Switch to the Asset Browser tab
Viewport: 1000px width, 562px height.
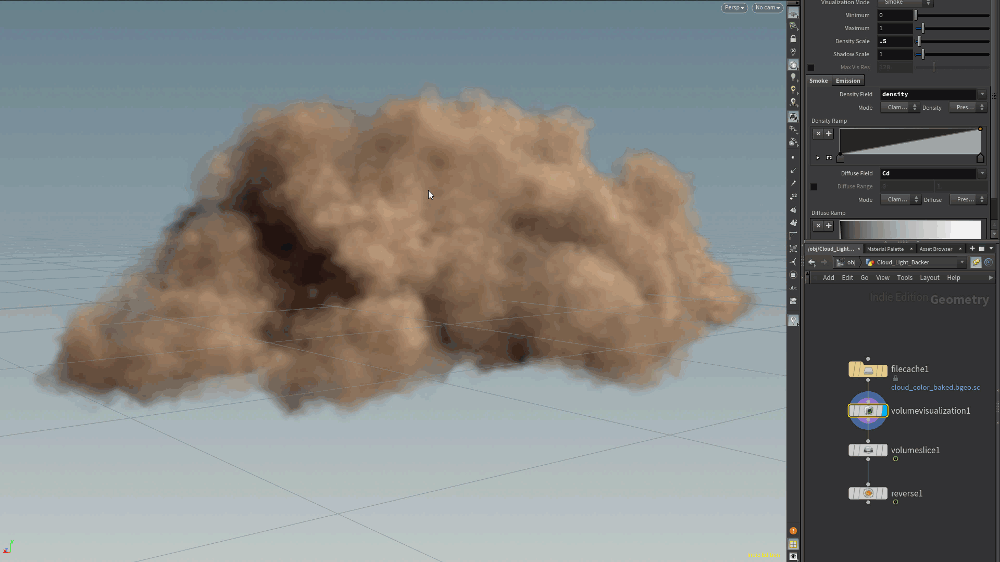click(936, 249)
